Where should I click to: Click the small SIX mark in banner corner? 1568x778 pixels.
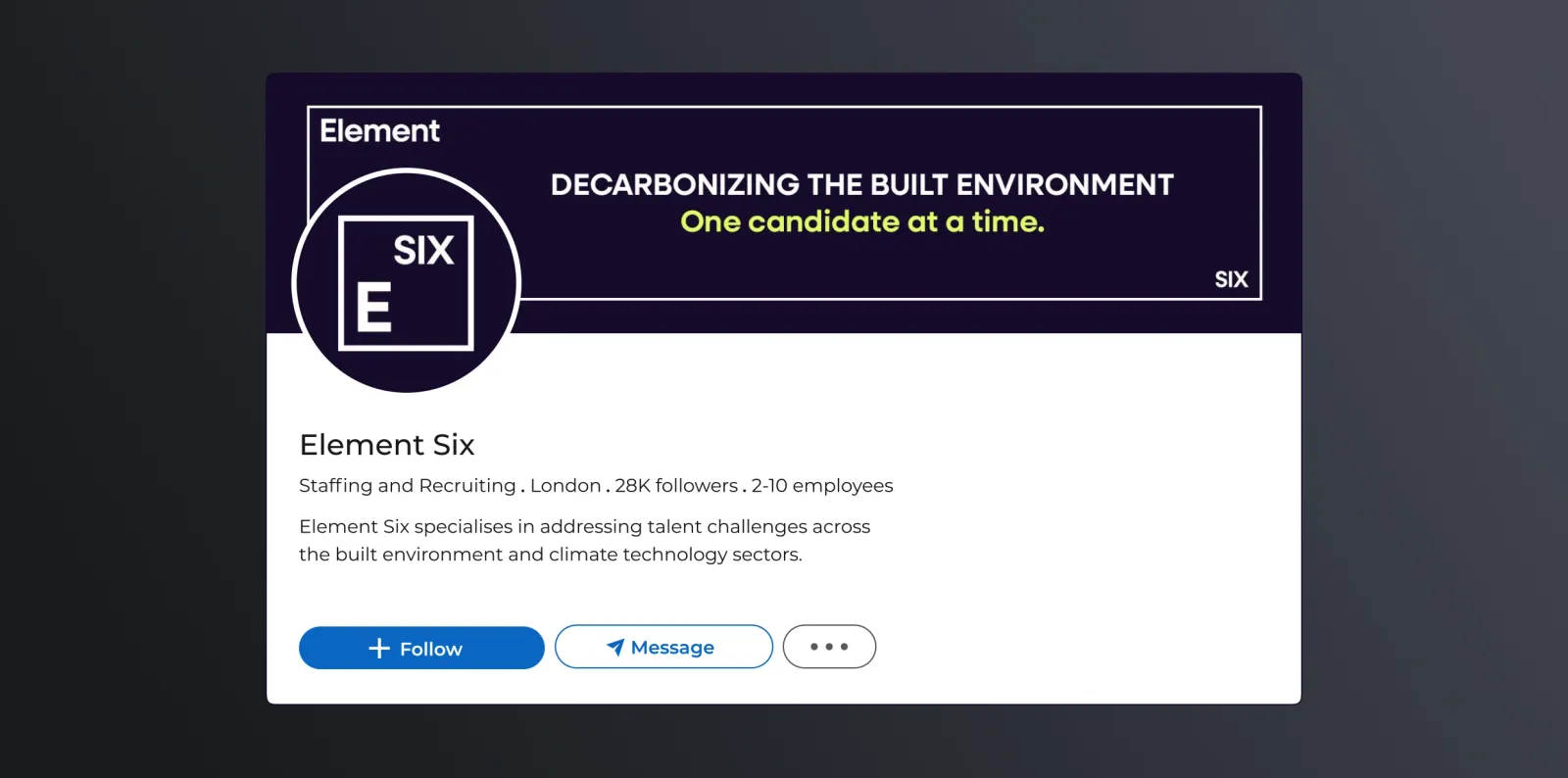coord(1231,279)
